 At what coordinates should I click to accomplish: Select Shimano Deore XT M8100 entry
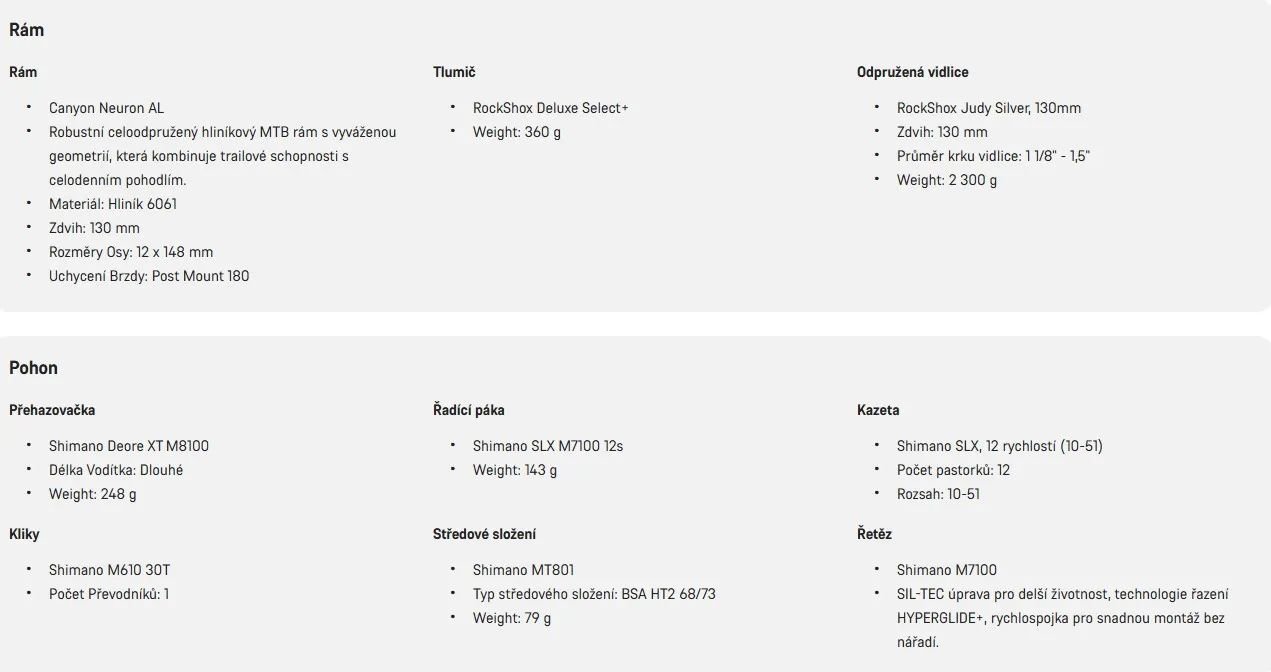pyautogui.click(x=129, y=446)
